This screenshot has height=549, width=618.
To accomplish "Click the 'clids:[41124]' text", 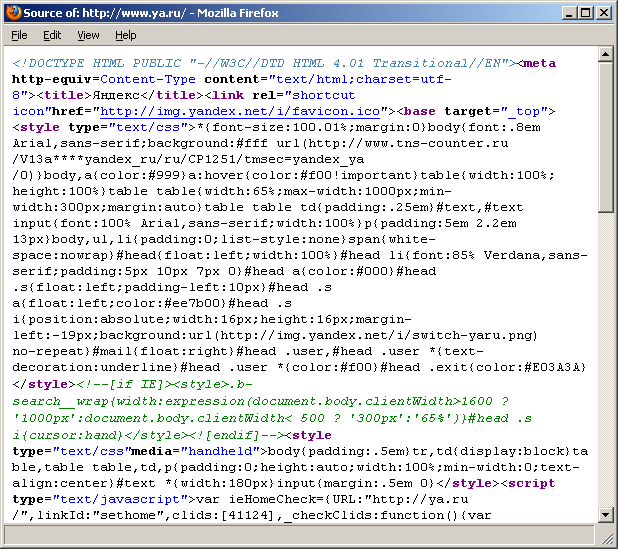I will pos(223,515).
